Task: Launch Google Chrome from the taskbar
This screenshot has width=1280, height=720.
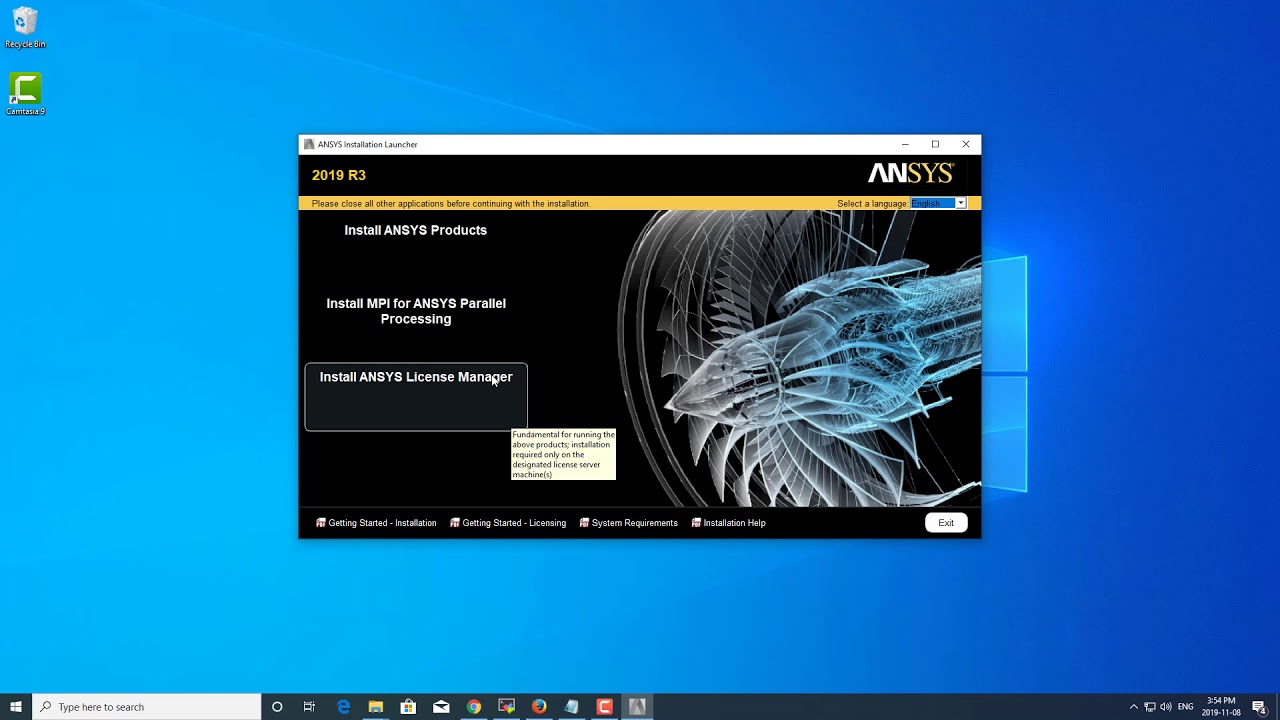Action: coord(474,707)
